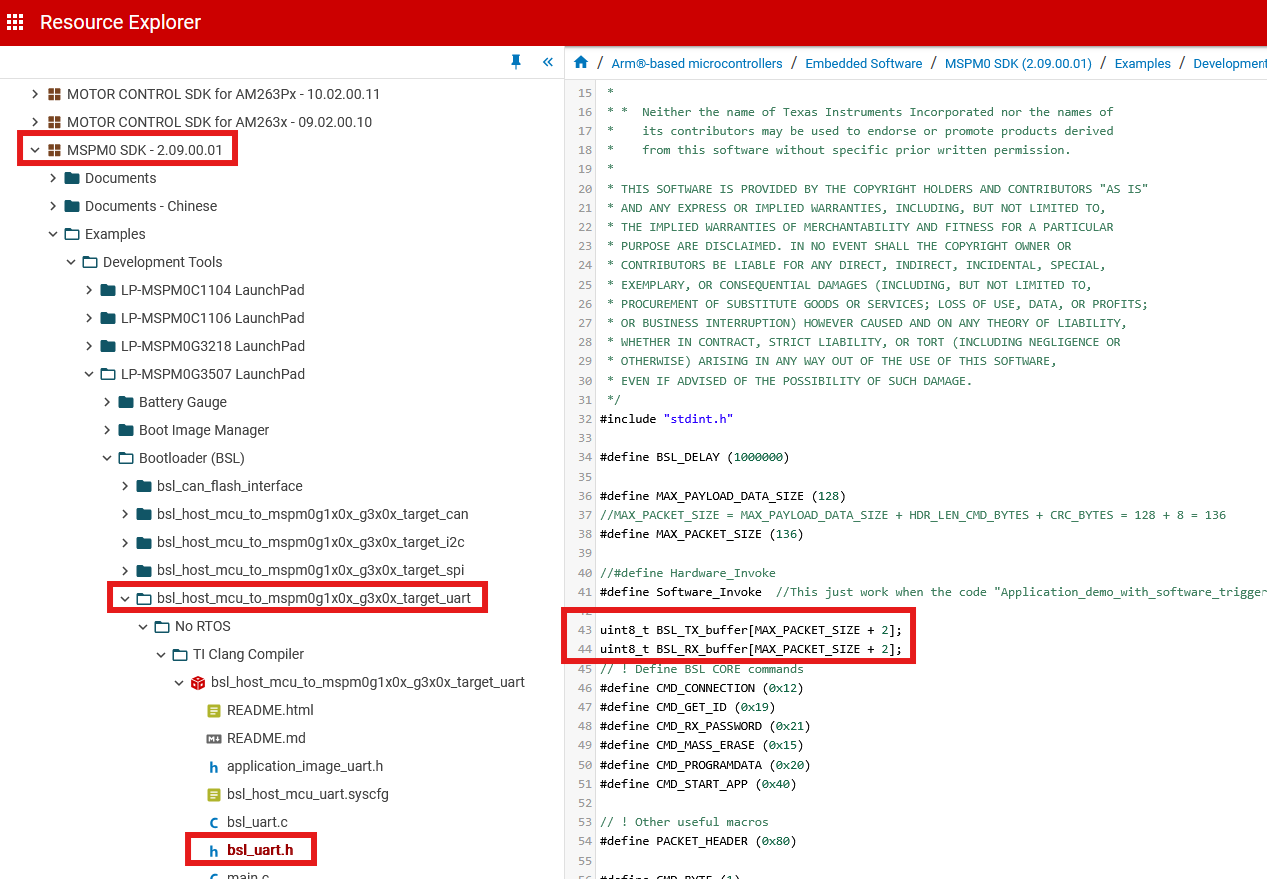Viewport: 1267px width, 879px height.
Task: Collapse the Examples folder chevron
Action: [x=53, y=234]
